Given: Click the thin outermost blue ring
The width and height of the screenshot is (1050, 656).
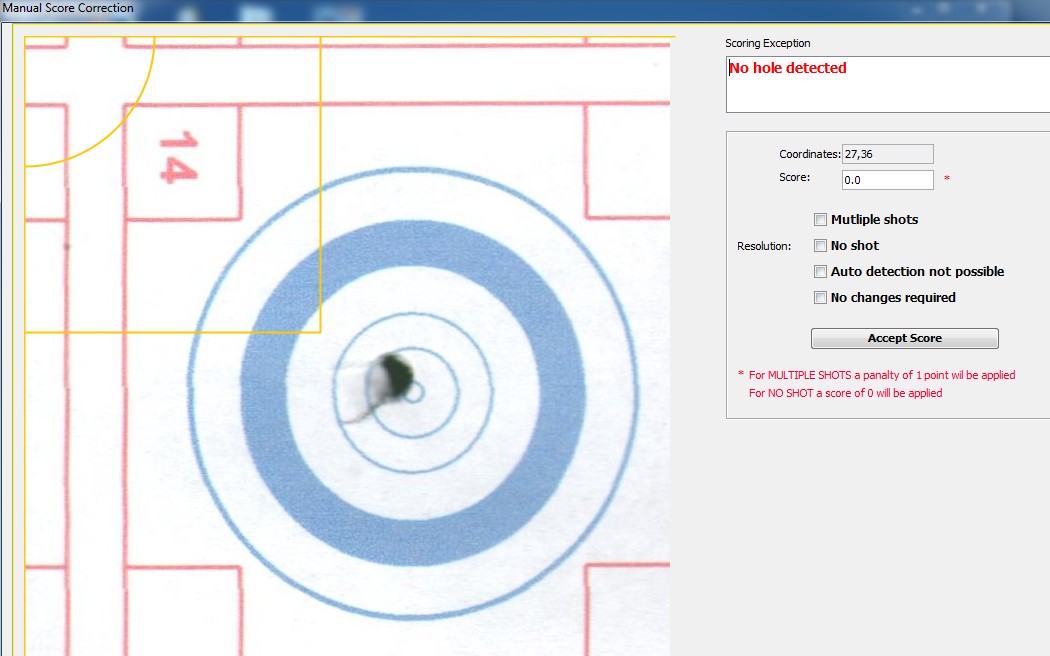Looking at the screenshot, I should coord(412,169).
